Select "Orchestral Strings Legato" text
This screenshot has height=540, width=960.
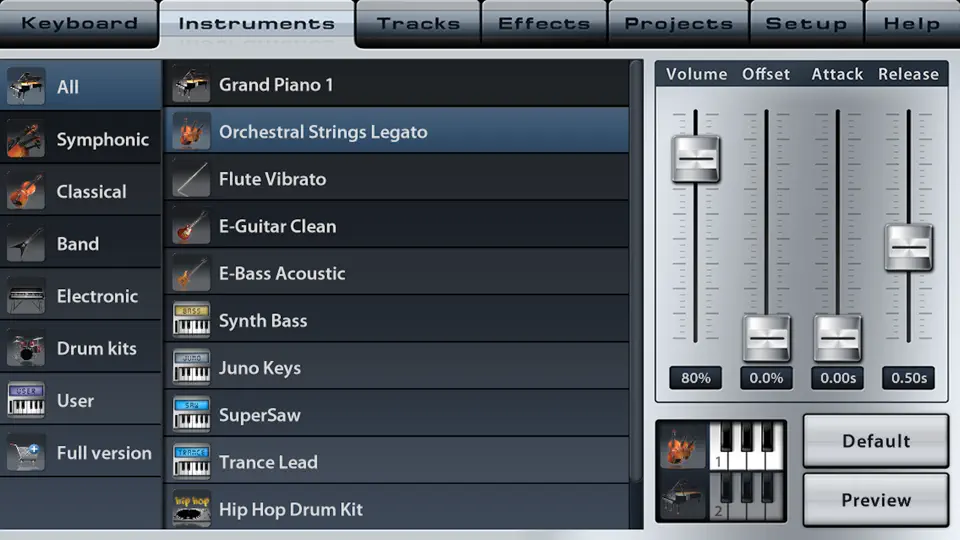pyautogui.click(x=323, y=132)
